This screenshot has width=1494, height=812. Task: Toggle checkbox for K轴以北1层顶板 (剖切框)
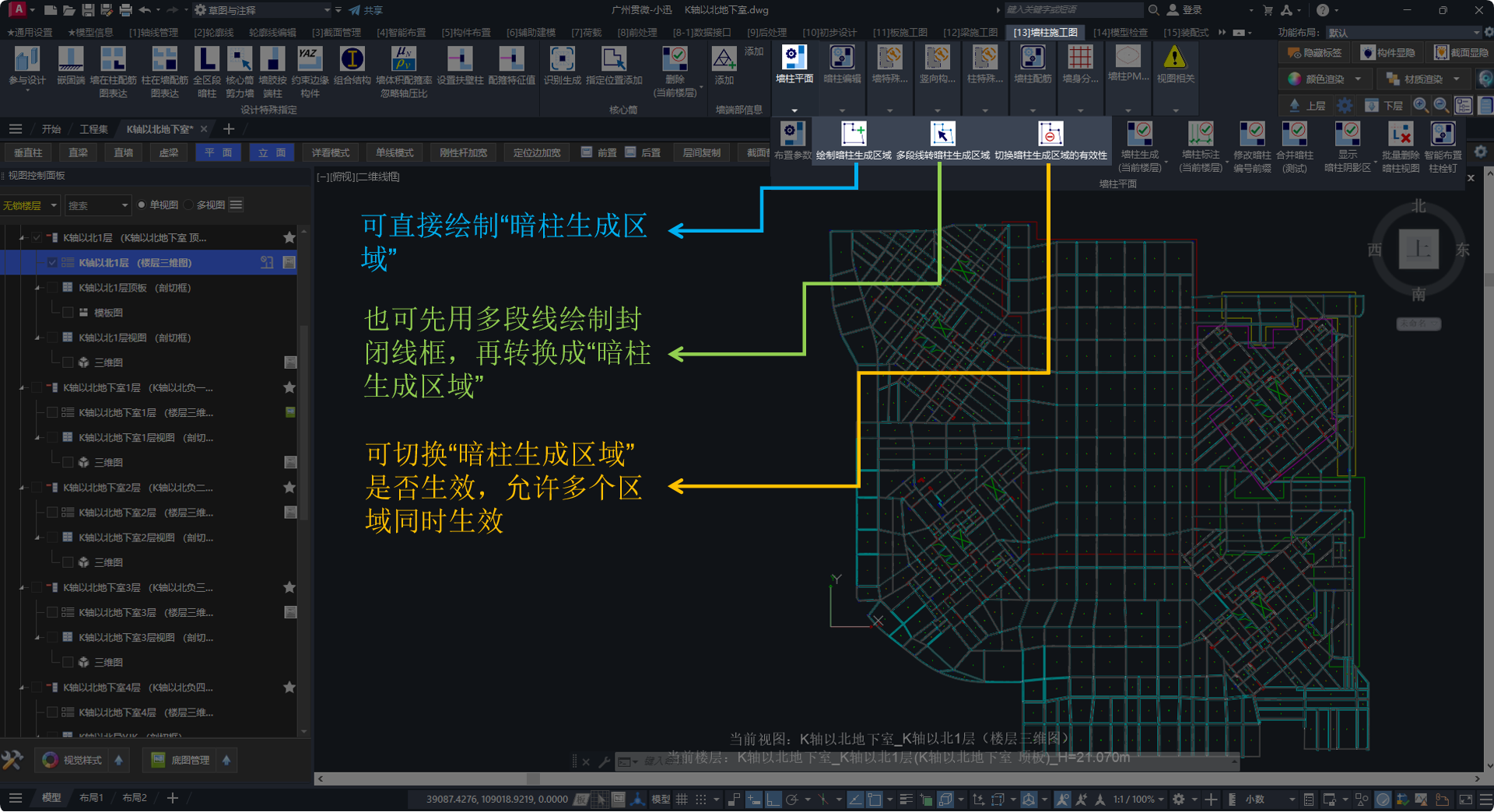[x=53, y=288]
